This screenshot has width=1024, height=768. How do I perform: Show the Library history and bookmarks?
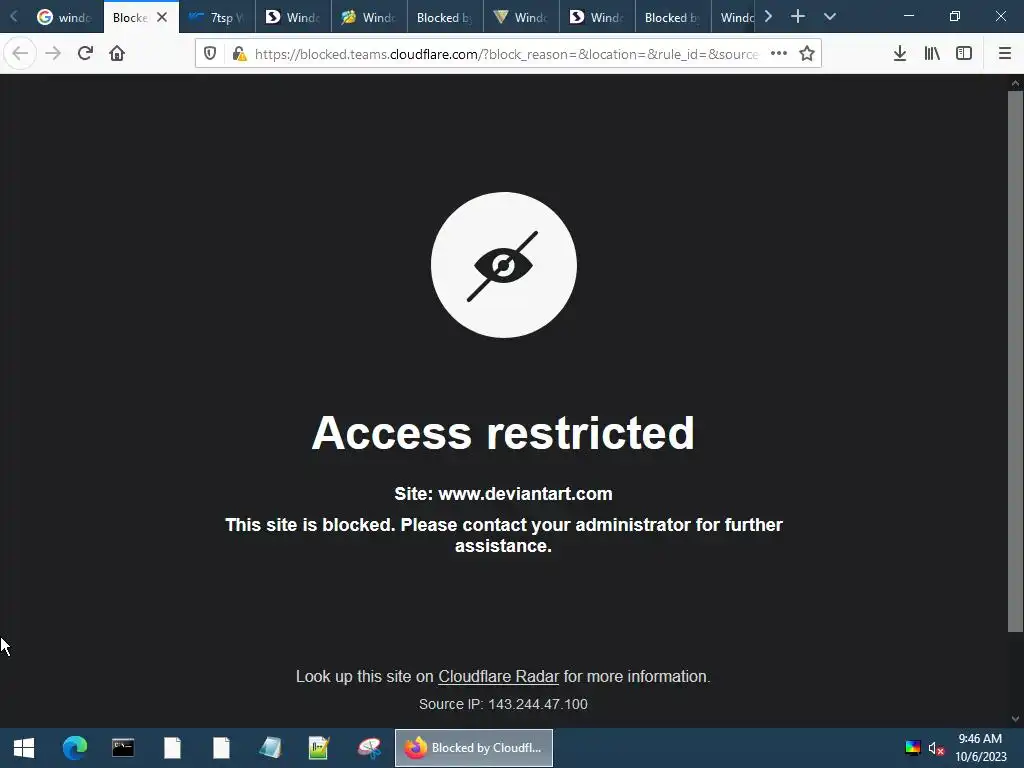[932, 54]
